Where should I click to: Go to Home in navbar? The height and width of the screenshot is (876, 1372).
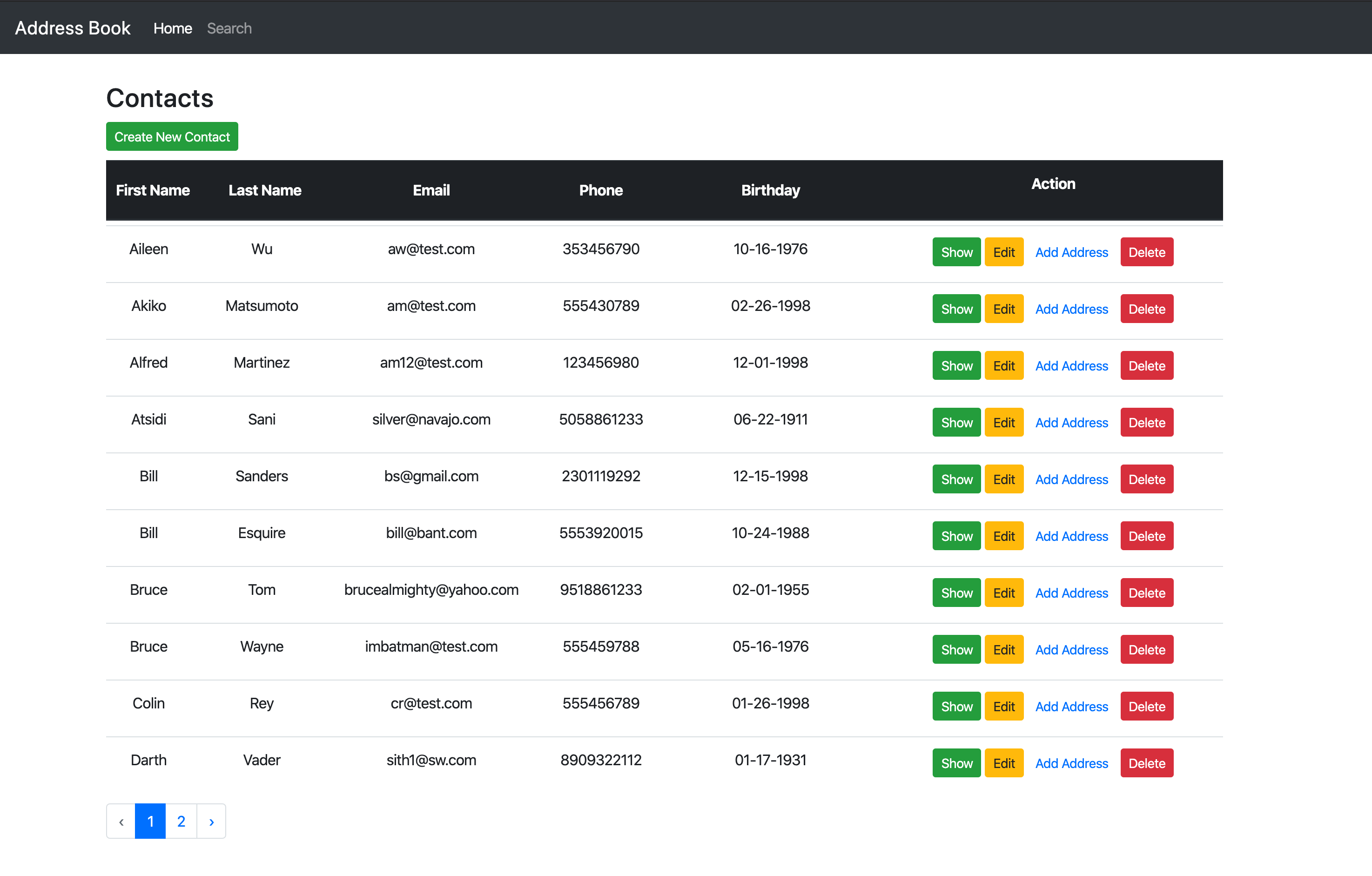[173, 28]
